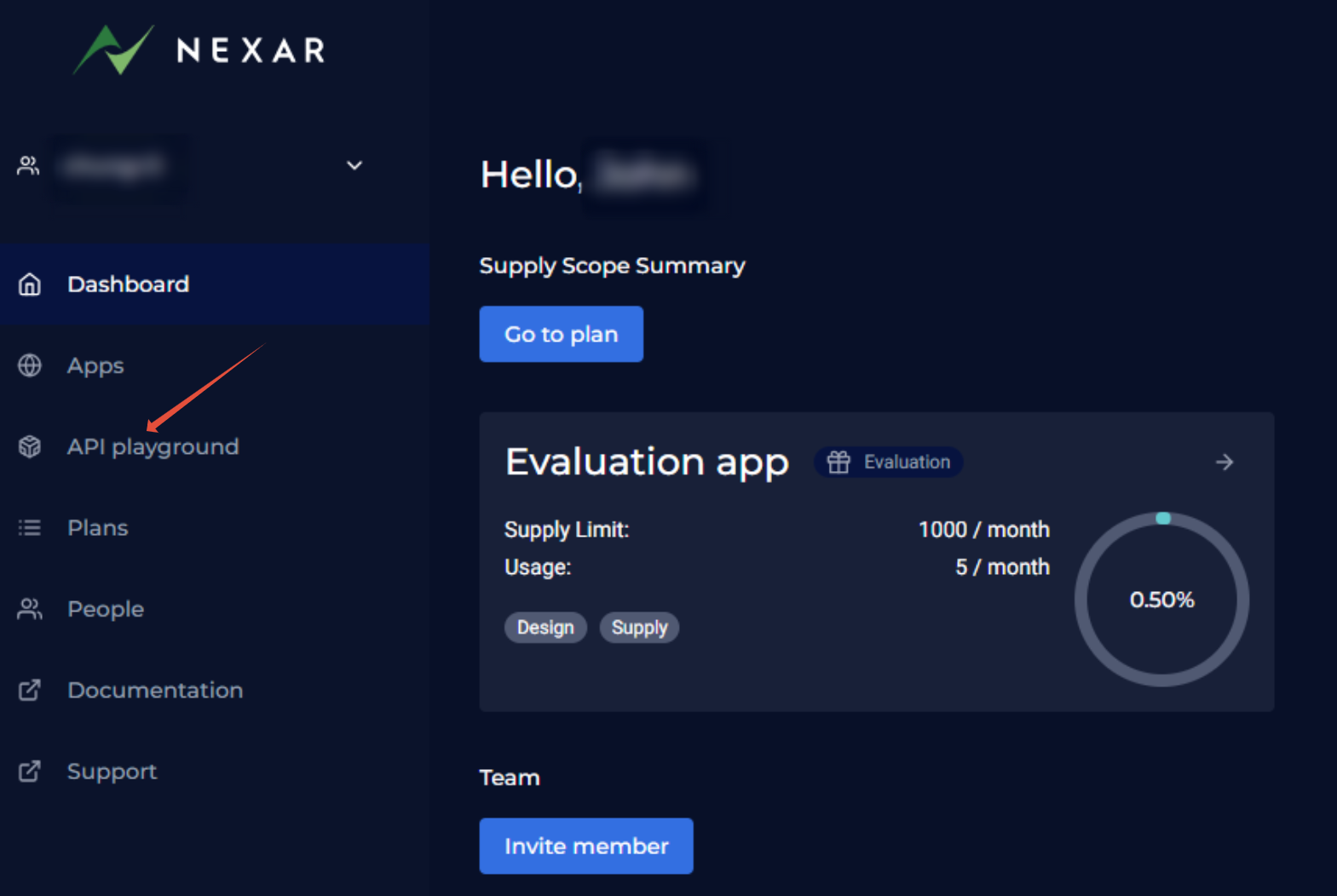Screen dimensions: 1337x896
Task: Click the Team heading
Action: (x=510, y=778)
